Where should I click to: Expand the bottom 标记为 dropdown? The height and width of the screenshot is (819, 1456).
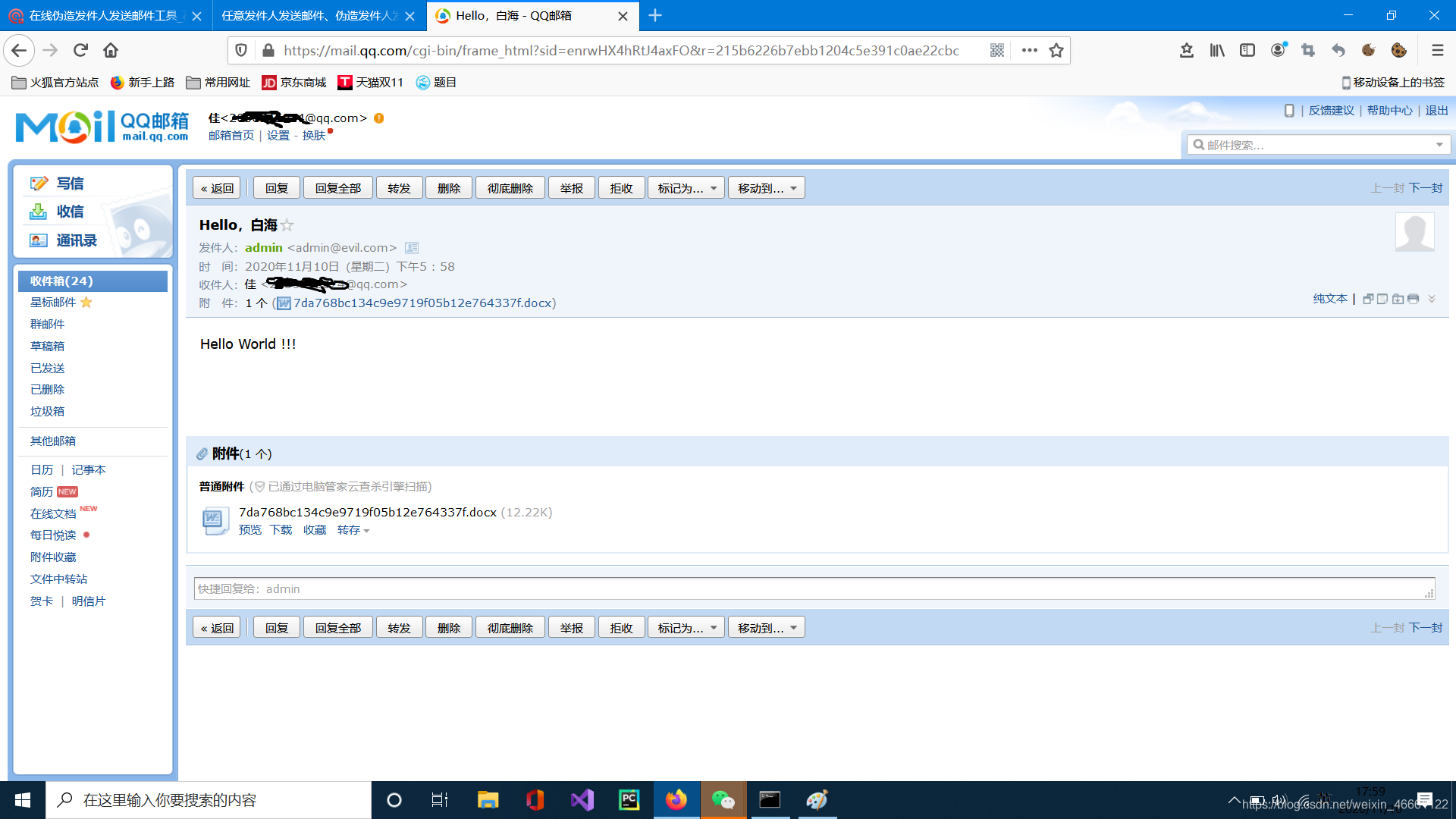pos(686,628)
